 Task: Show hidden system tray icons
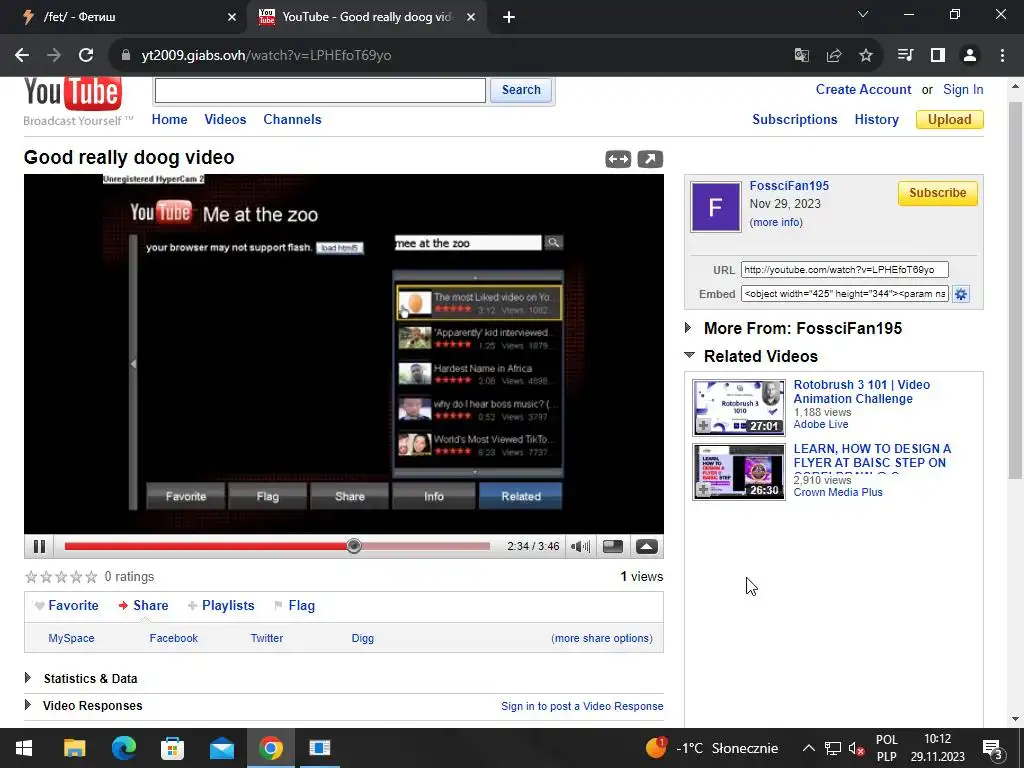point(808,748)
